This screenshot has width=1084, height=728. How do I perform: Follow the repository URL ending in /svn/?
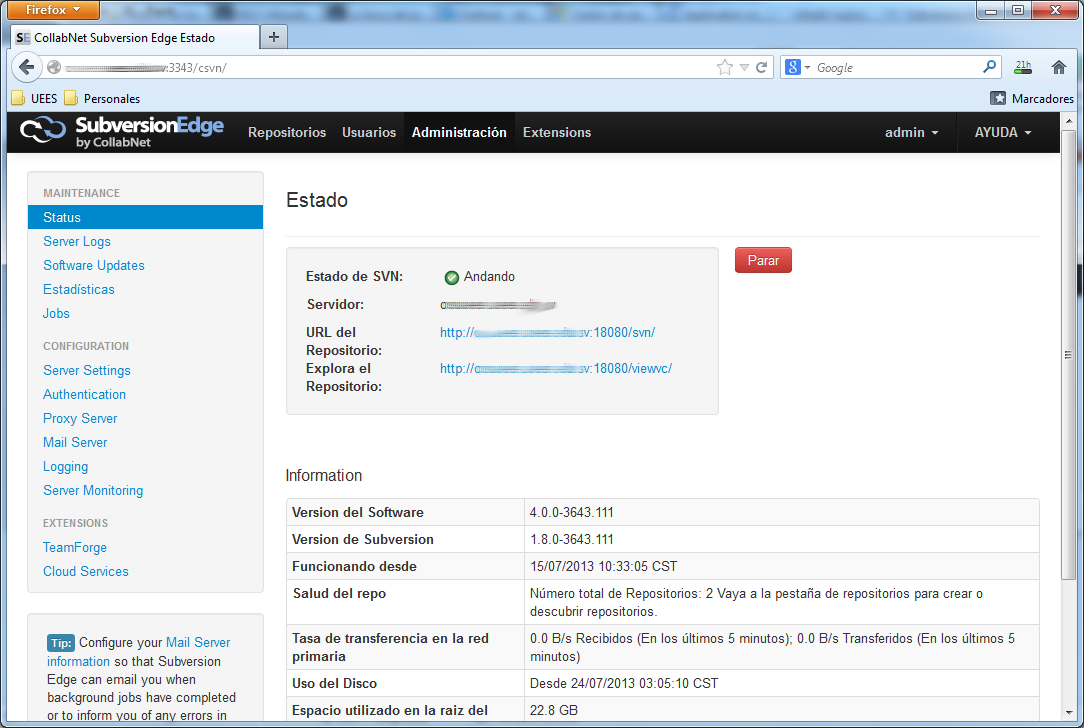point(548,333)
